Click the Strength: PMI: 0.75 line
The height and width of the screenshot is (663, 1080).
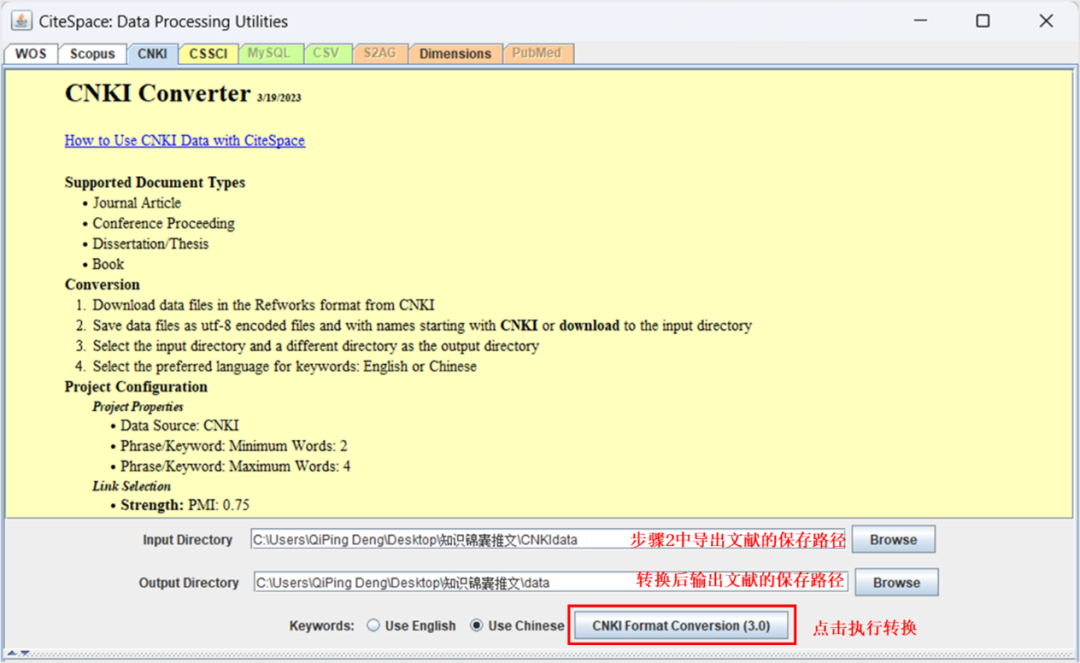185,505
